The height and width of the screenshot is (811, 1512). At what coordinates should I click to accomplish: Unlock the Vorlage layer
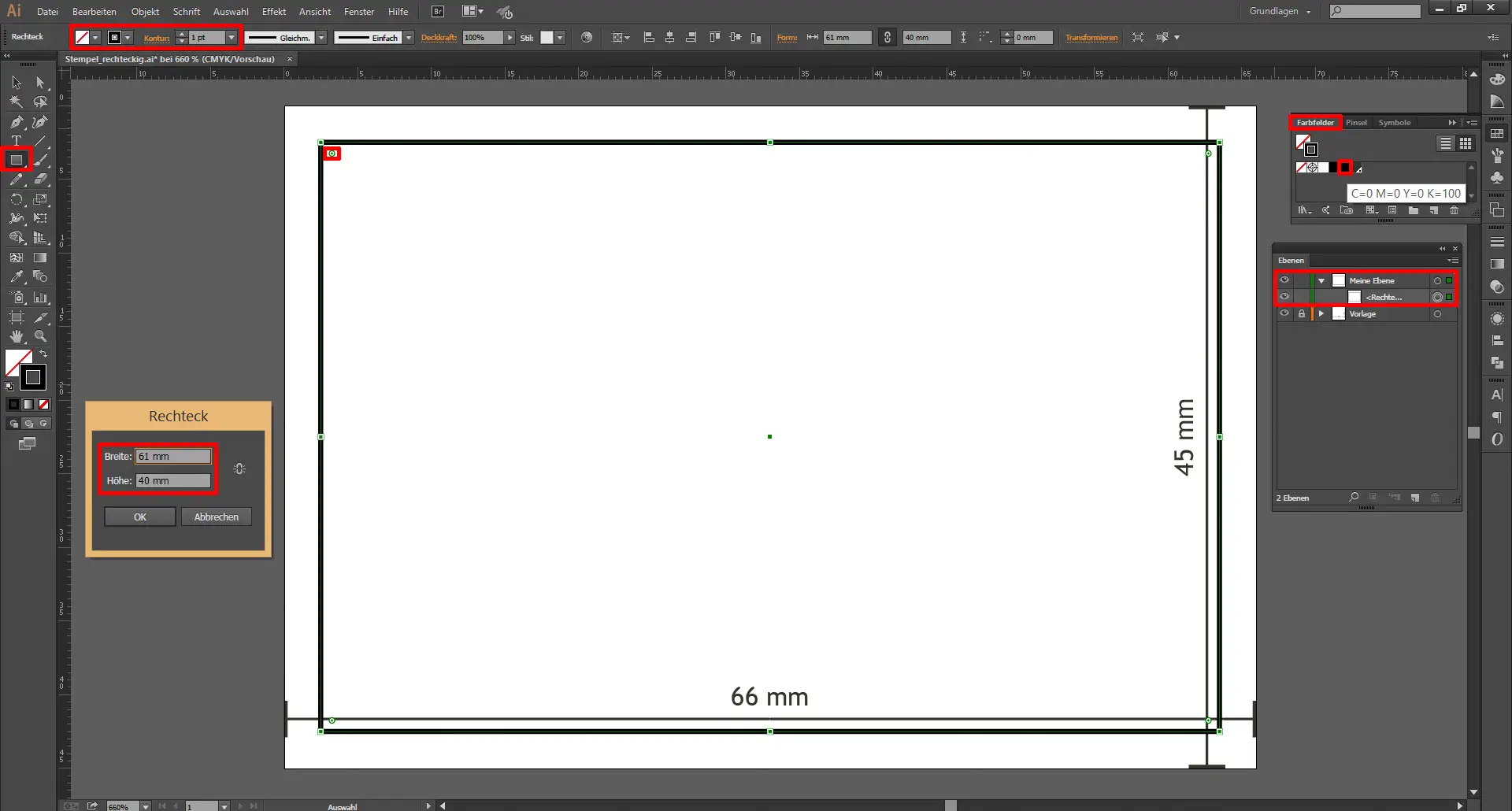point(1302,313)
